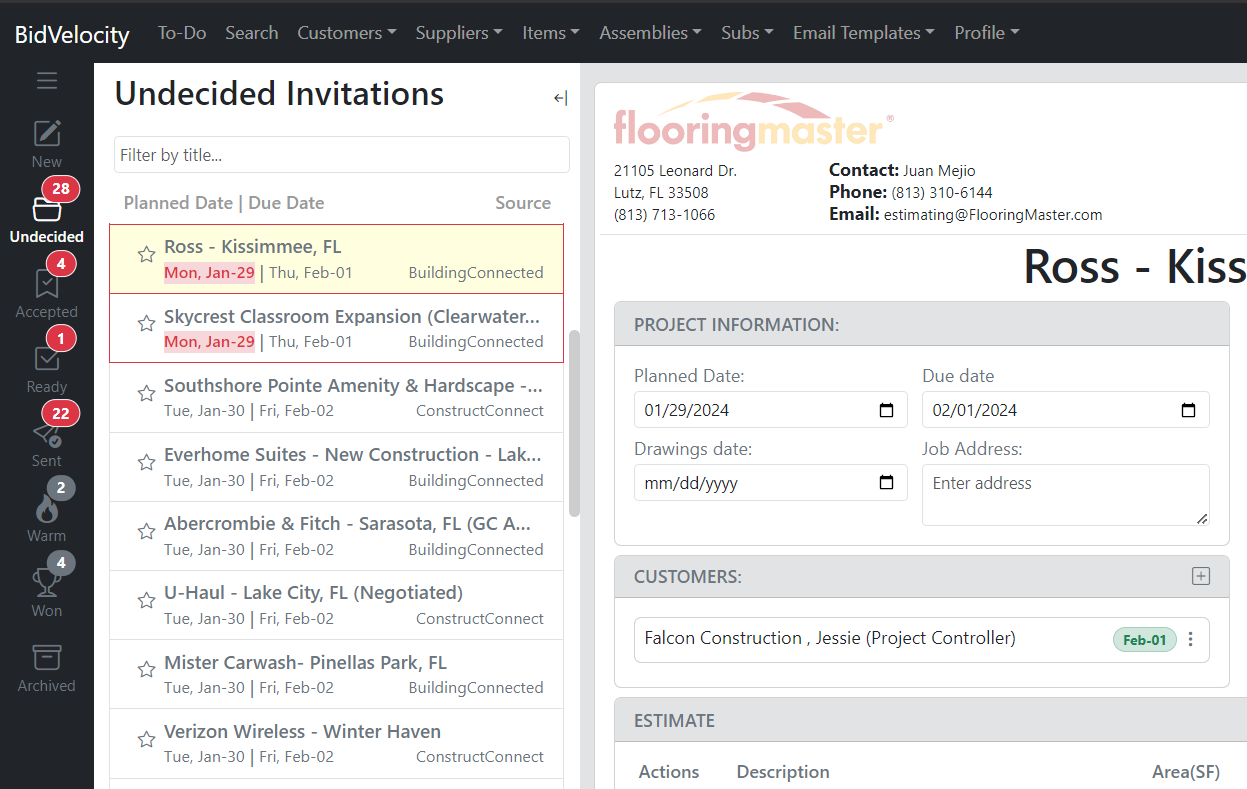Star the U-Haul - Lake City invitation
Screen dimensions: 1247x789
coord(146,600)
